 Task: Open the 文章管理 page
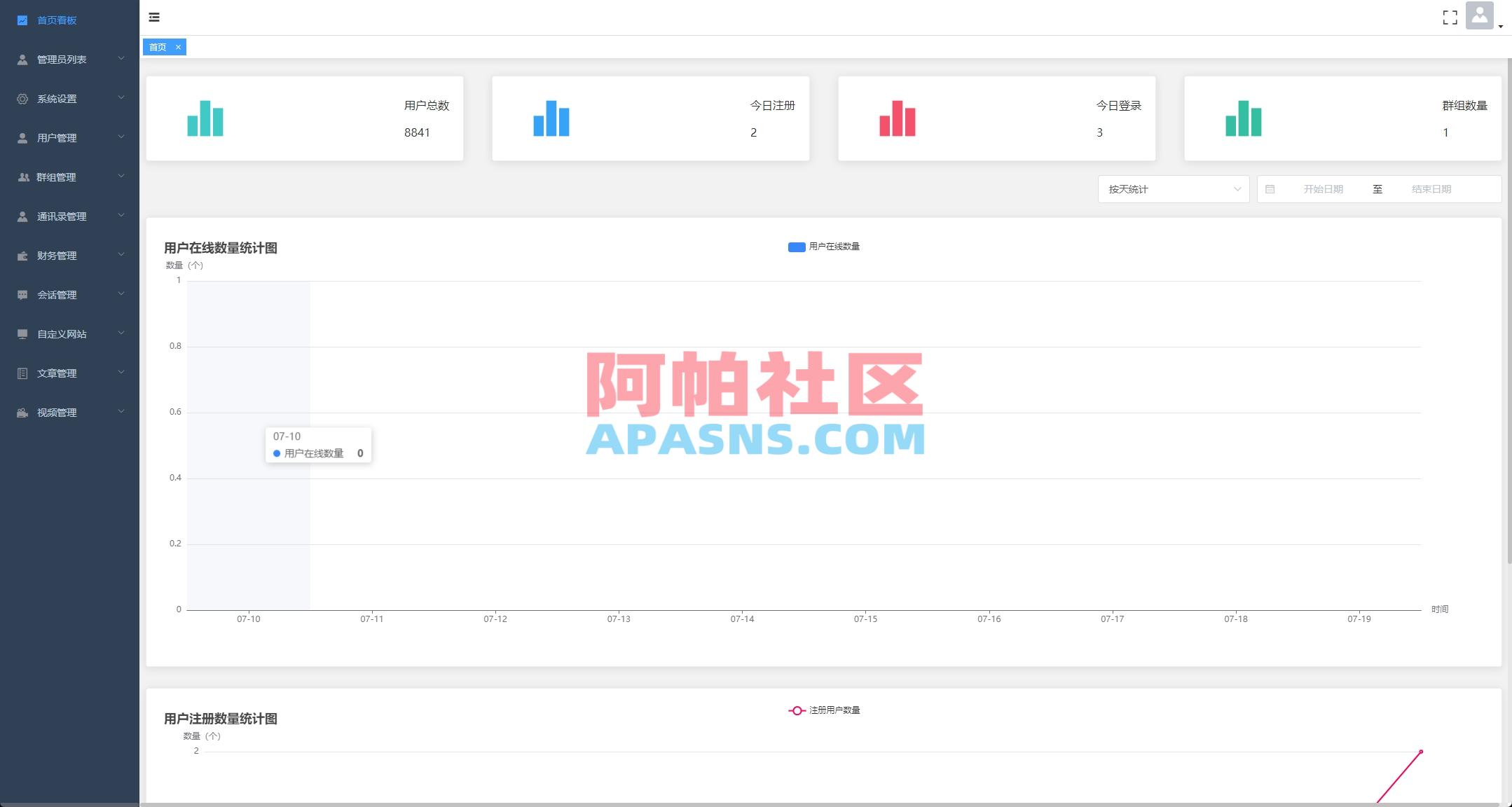coord(58,373)
